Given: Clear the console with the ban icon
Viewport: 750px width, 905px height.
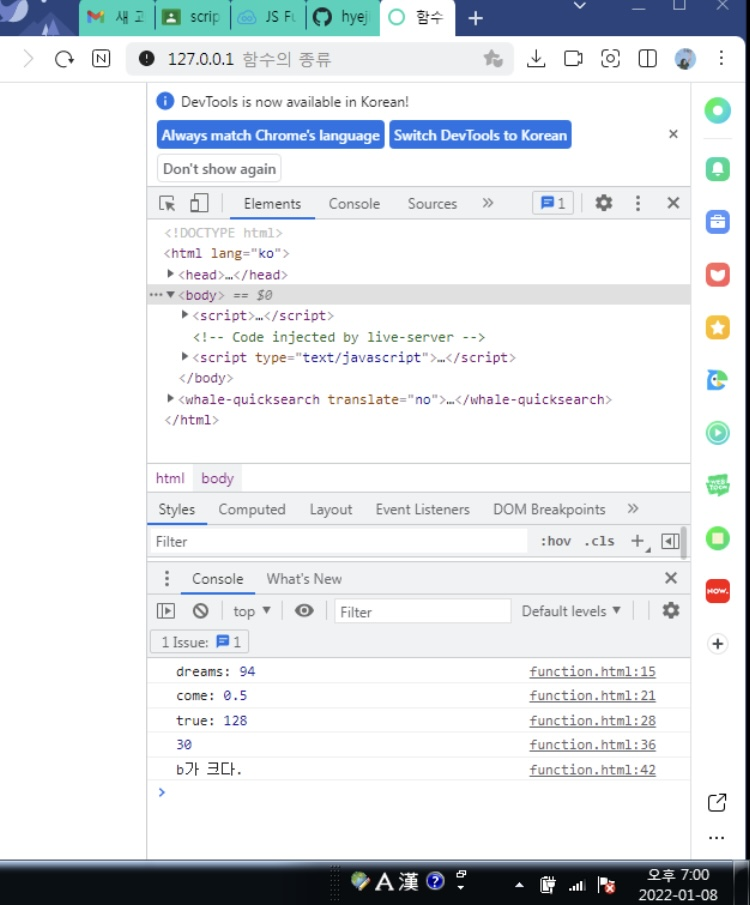Looking at the screenshot, I should pyautogui.click(x=200, y=611).
